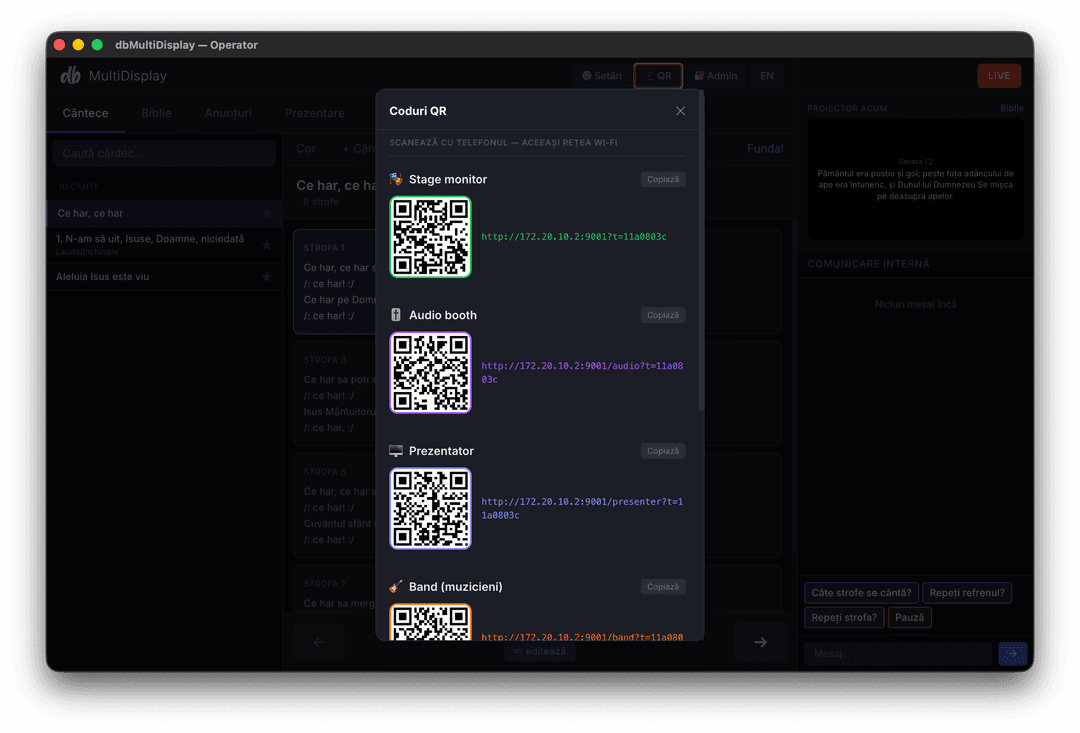Screen dimensions: 1080x733
Task: Send quick message Câte strofe se cântă?
Action: (861, 592)
